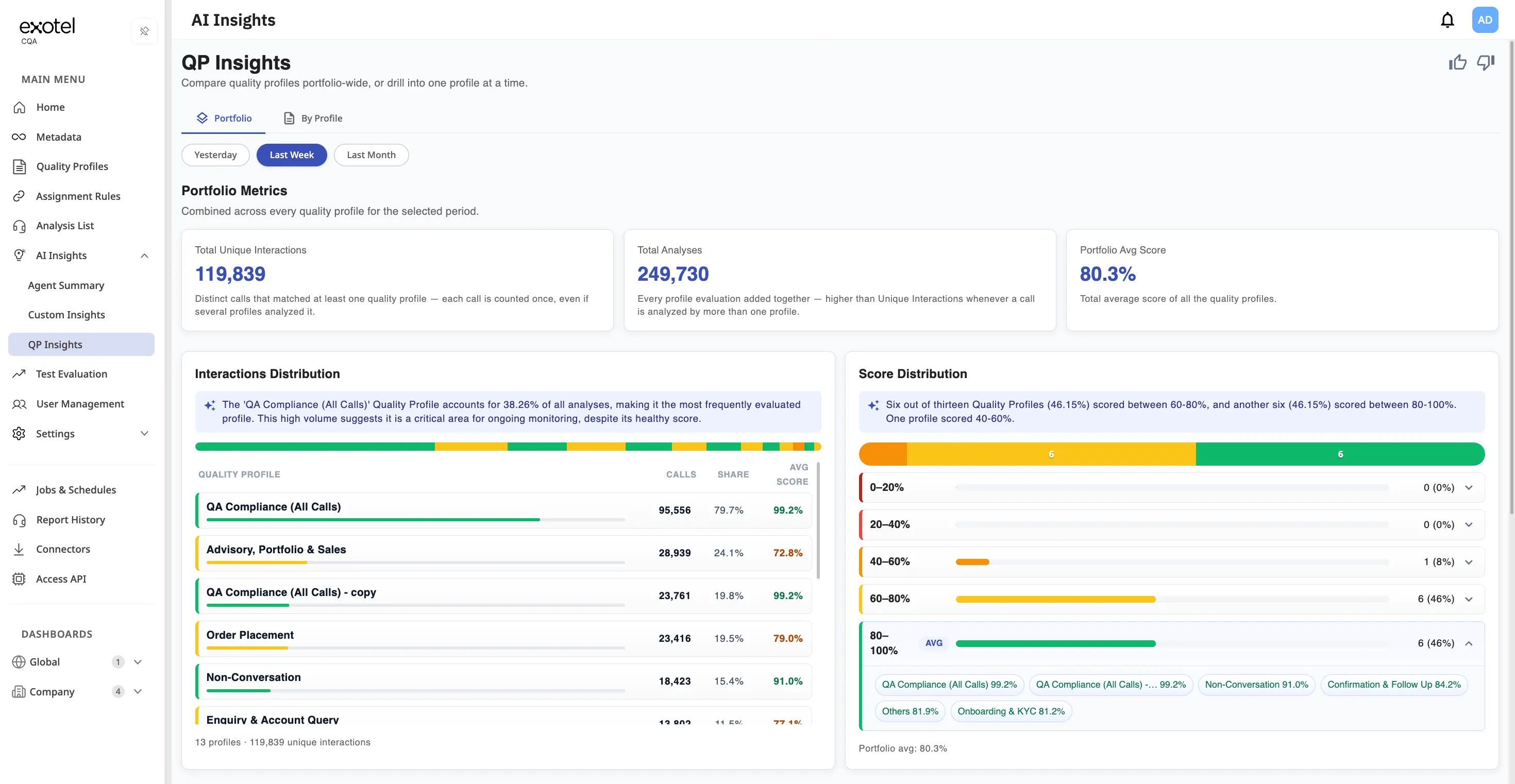Click the Connectors download icon
Viewport: 1515px width, 784px height.
pyautogui.click(x=20, y=549)
